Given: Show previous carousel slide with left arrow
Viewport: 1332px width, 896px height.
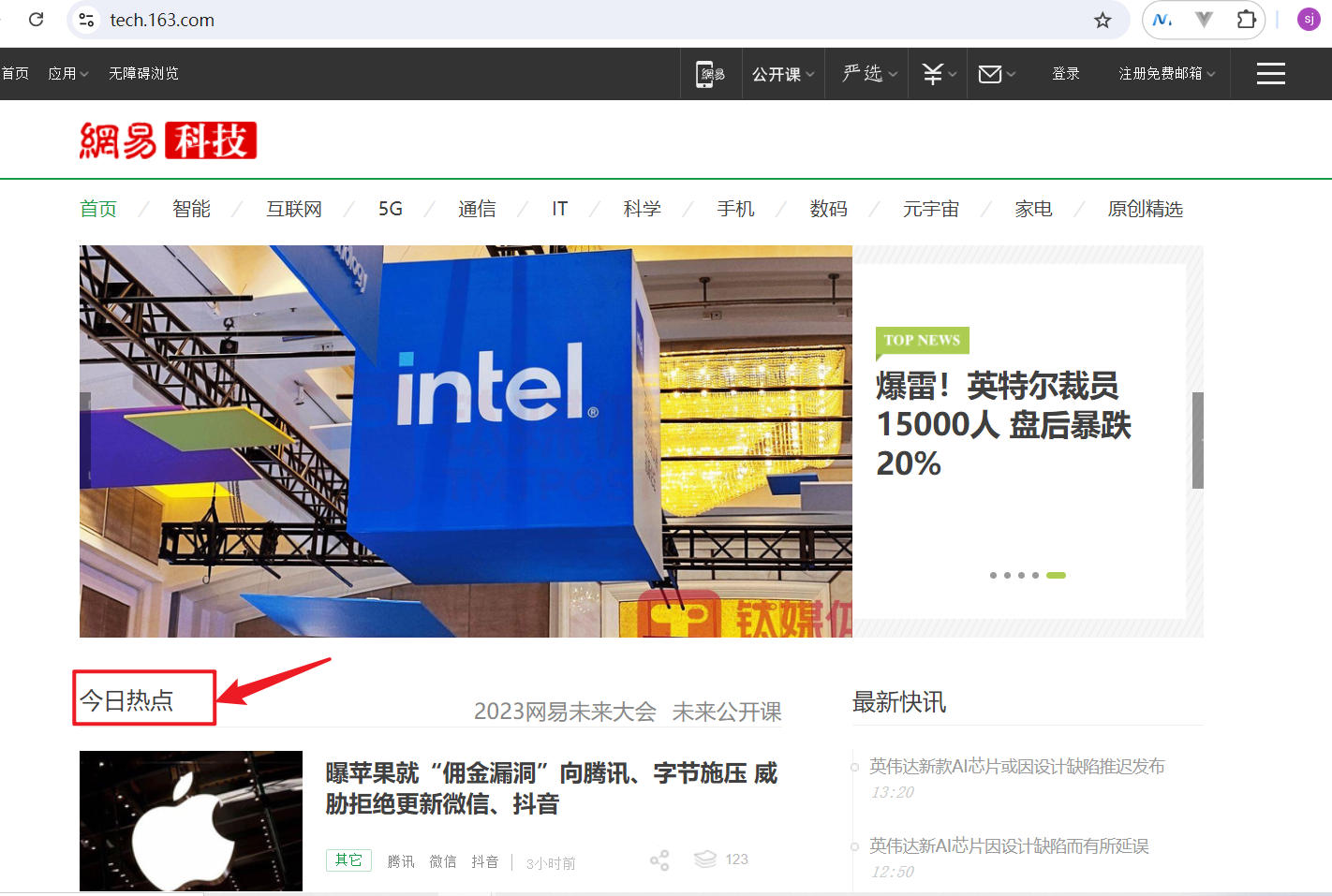Looking at the screenshot, I should coord(85,440).
